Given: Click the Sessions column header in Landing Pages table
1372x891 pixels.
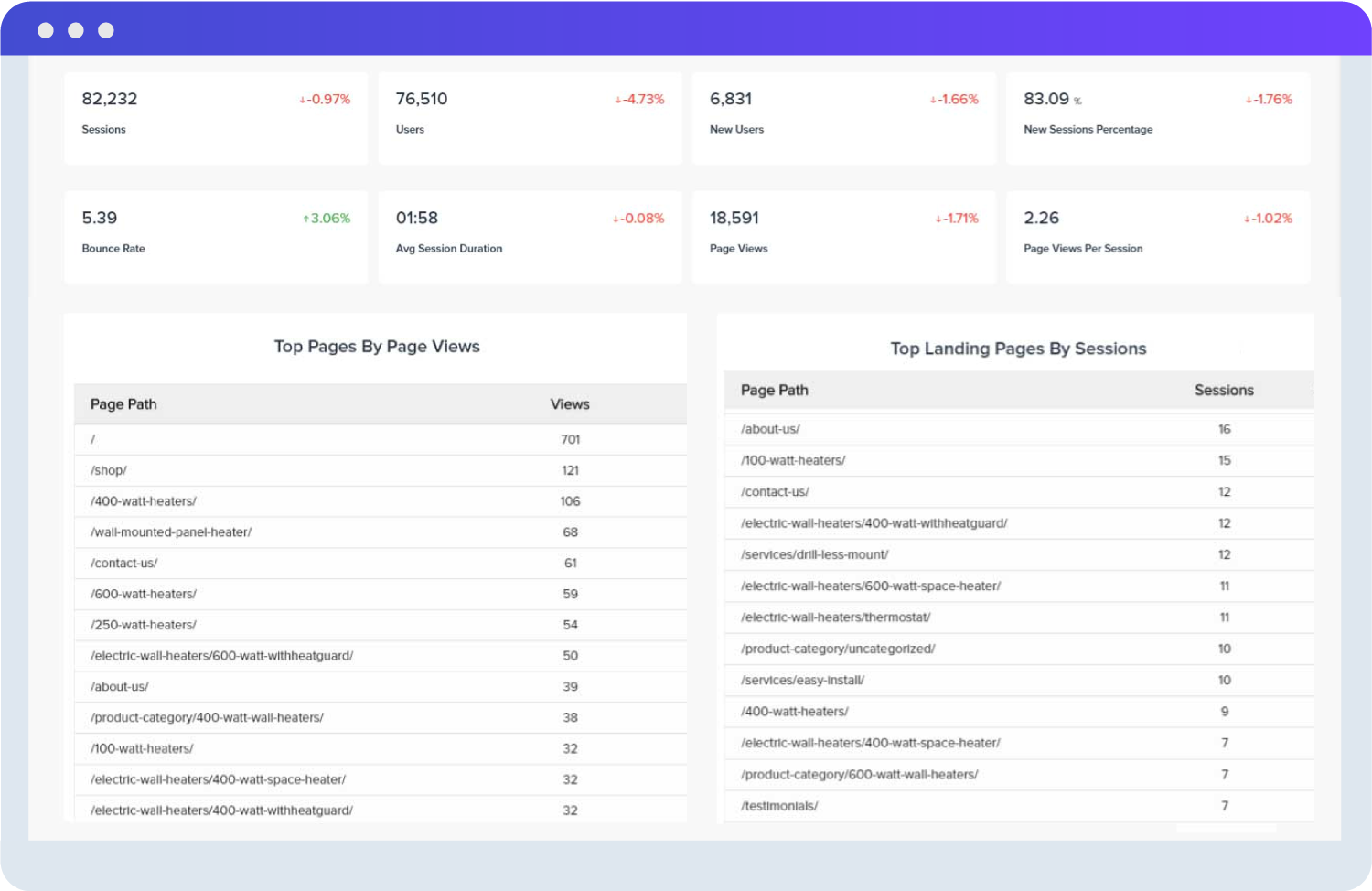Looking at the screenshot, I should [1224, 390].
